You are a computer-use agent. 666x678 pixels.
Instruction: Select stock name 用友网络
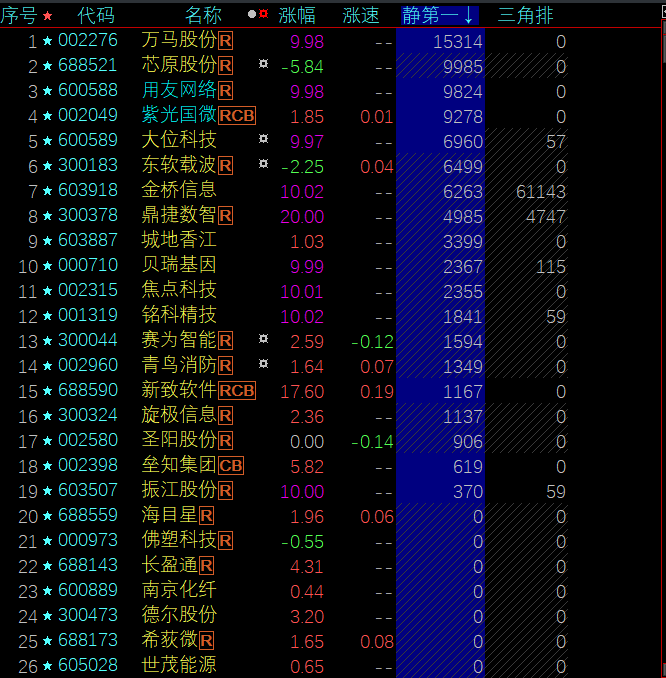(x=179, y=90)
